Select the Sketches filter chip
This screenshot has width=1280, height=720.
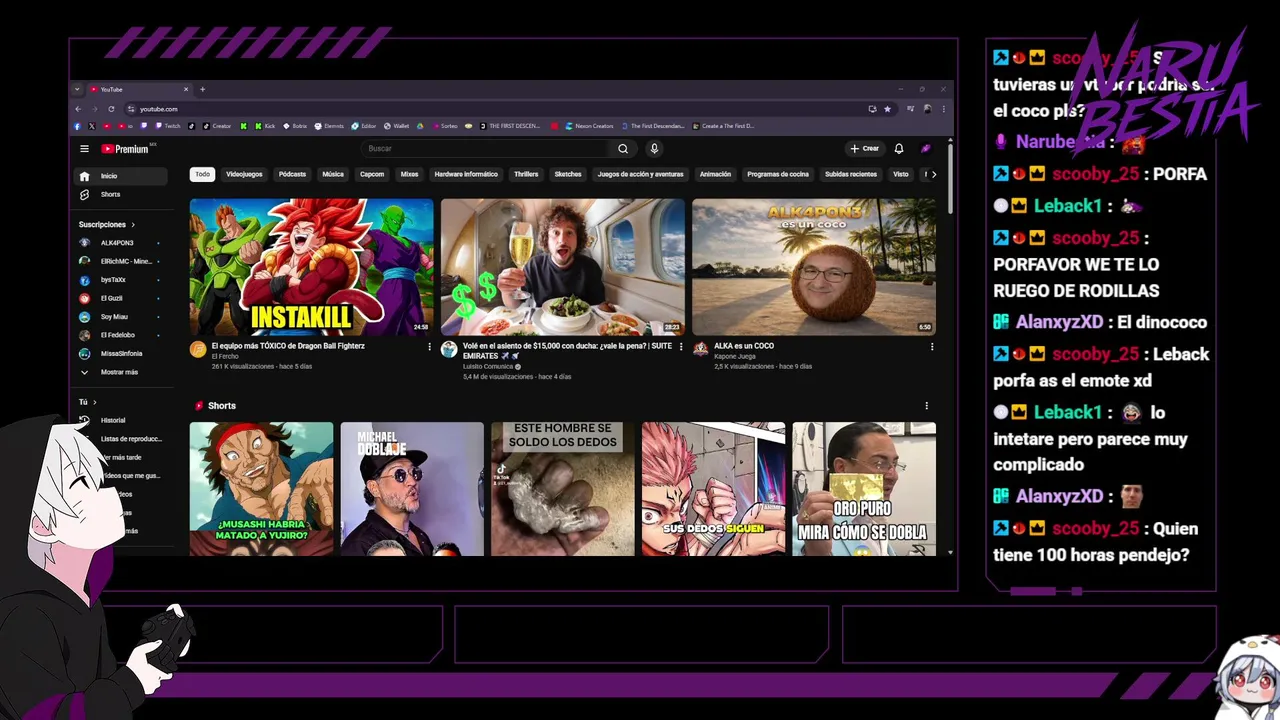568,174
